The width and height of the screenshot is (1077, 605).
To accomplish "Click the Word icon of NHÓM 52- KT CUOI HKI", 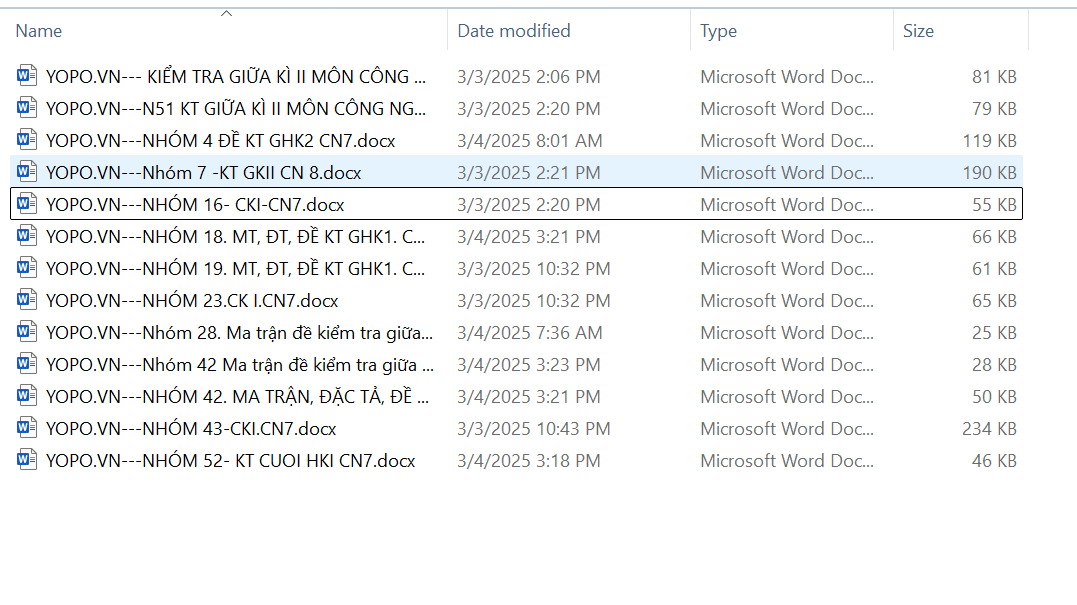I will 27,461.
